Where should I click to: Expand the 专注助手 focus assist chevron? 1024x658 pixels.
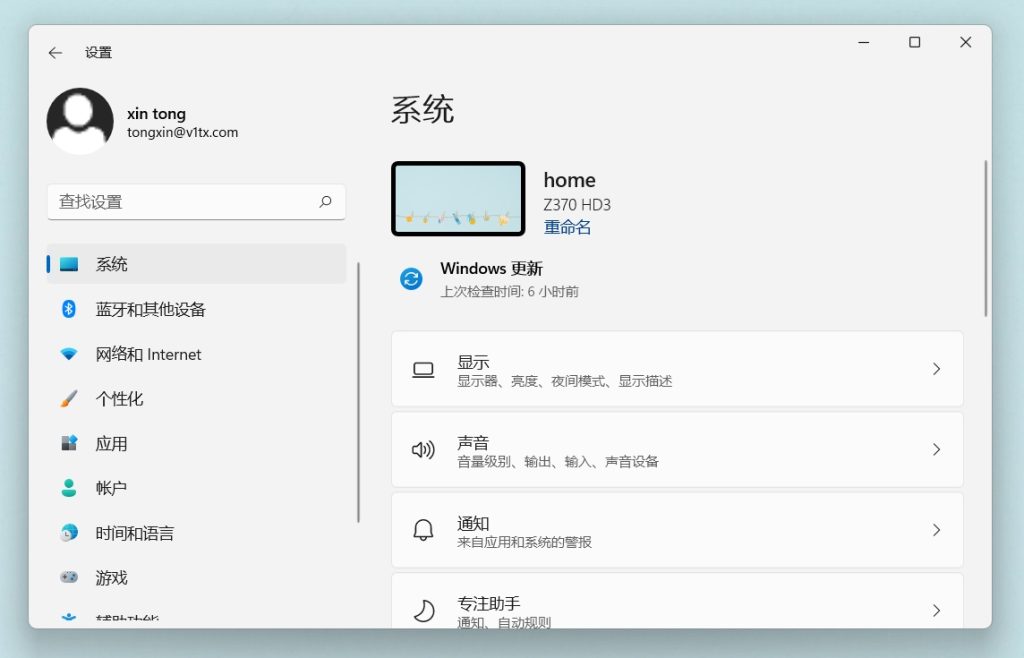tap(936, 610)
